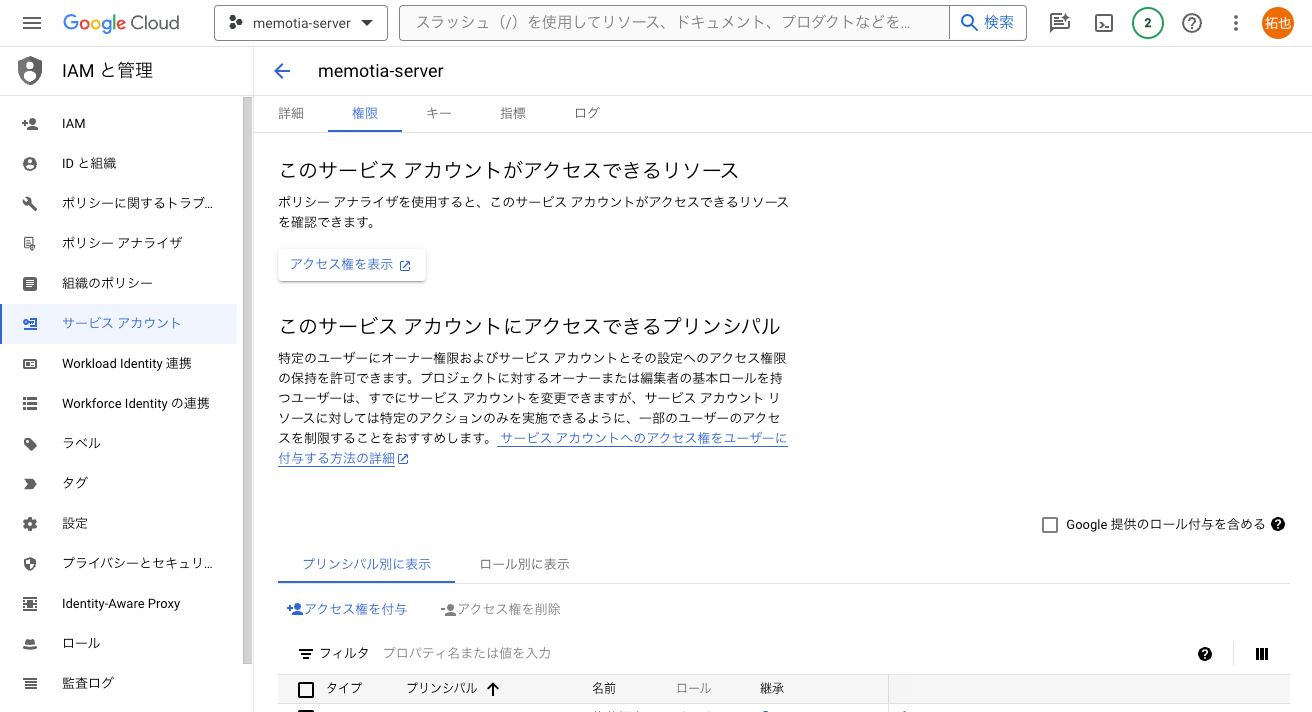The height and width of the screenshot is (712, 1312).
Task: Open プライバシーとセキュリ... sidebar item
Action: (x=120, y=564)
